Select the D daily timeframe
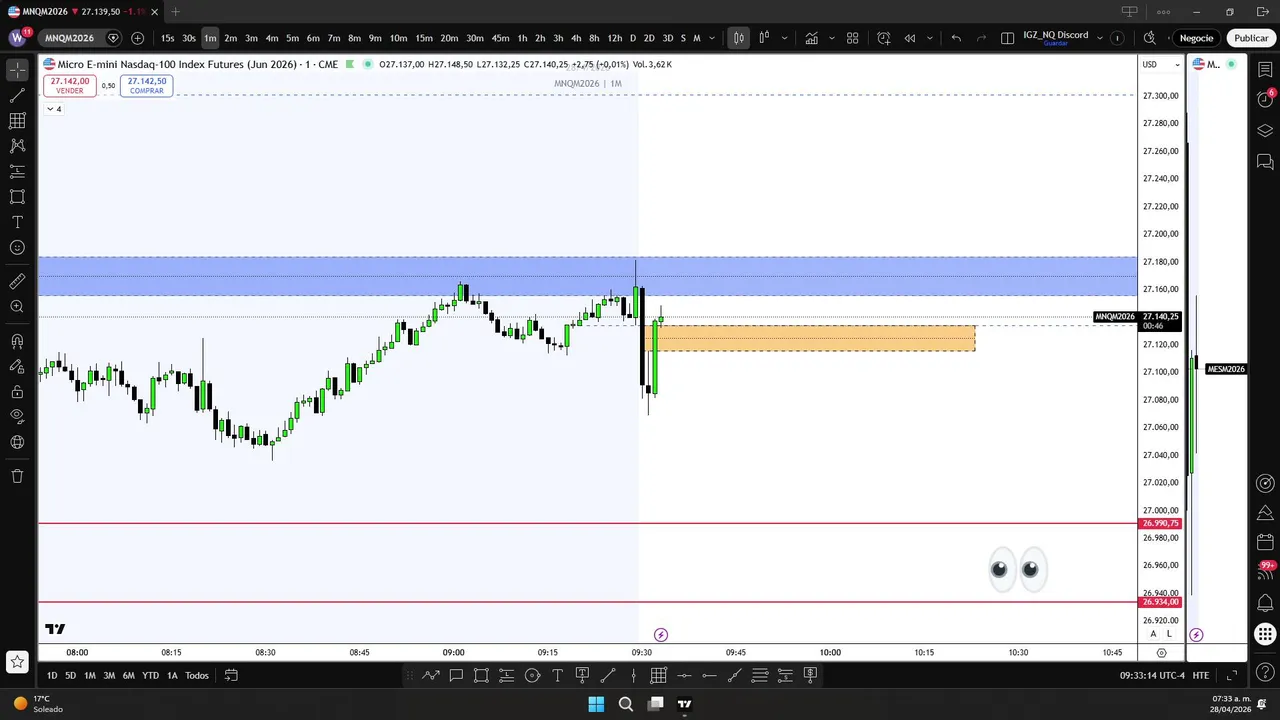Viewport: 1280px width, 720px height. point(632,38)
